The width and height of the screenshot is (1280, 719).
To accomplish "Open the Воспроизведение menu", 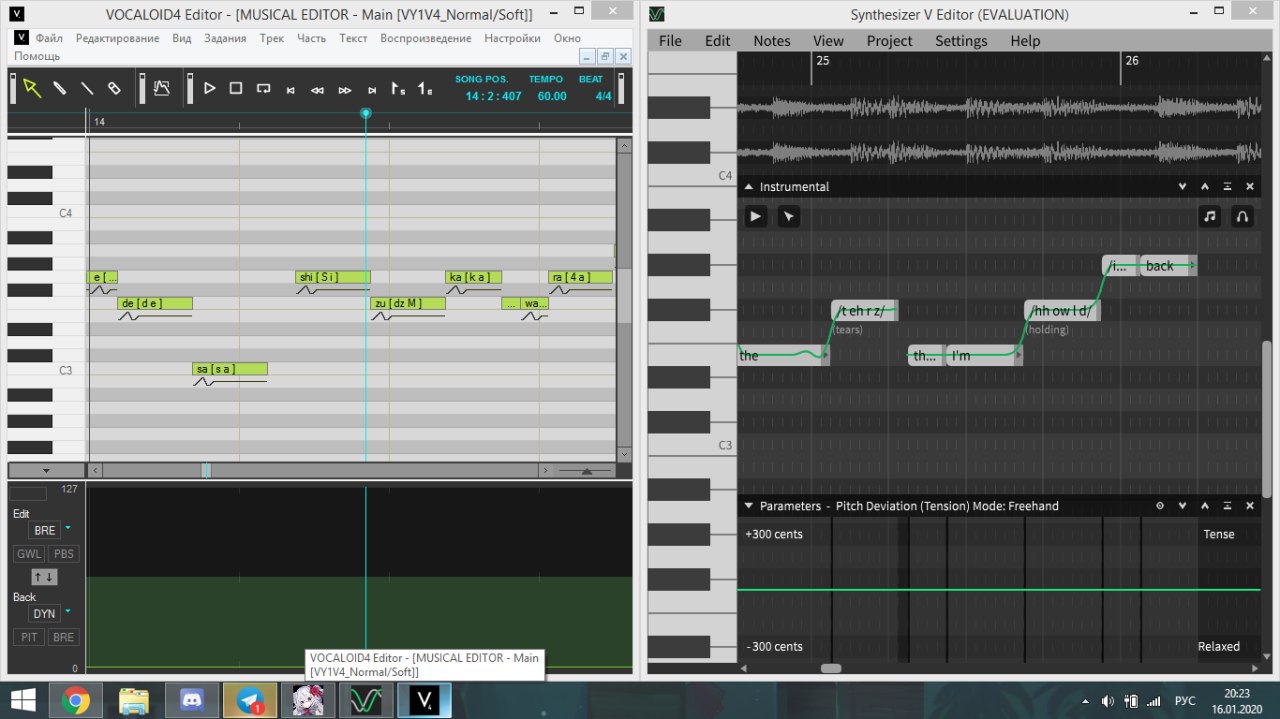I will click(426, 38).
